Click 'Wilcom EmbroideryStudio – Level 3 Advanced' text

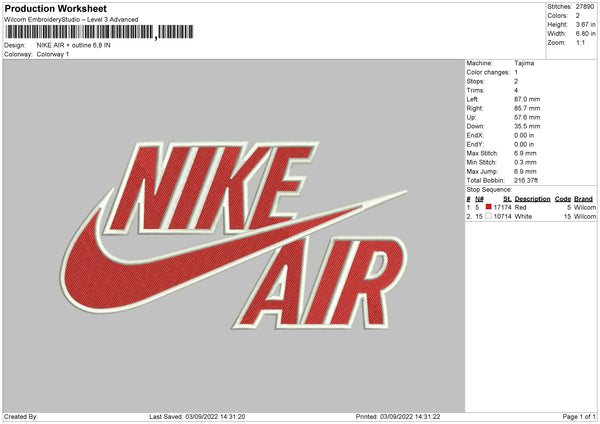71,19
